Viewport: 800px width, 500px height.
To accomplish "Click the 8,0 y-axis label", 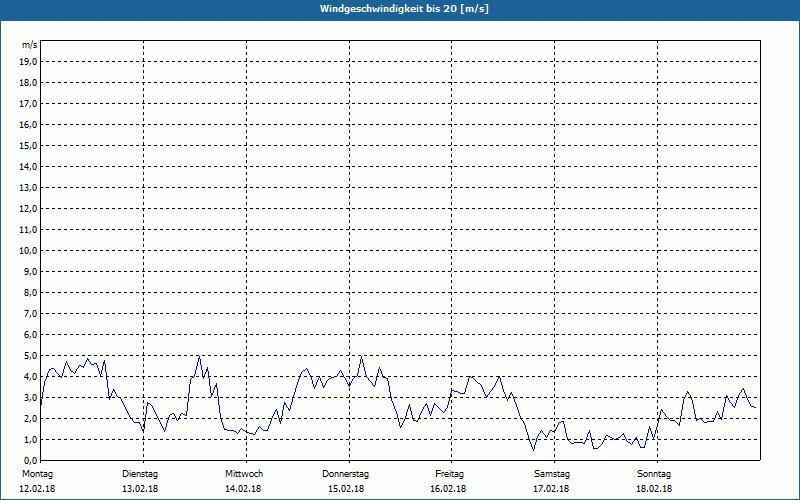I will coord(30,292).
